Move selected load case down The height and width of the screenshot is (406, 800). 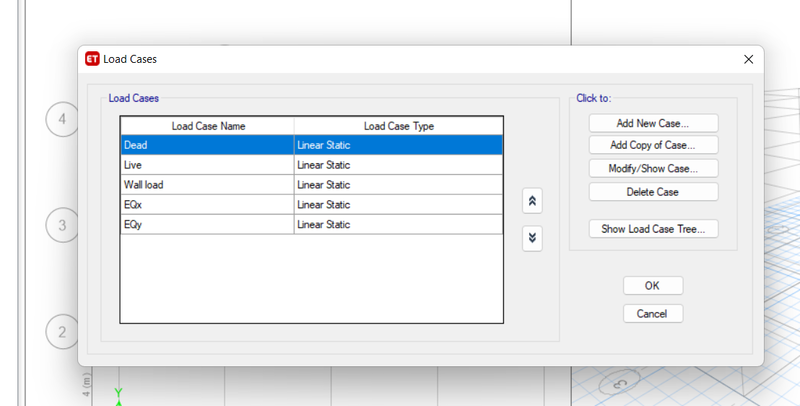tap(532, 238)
